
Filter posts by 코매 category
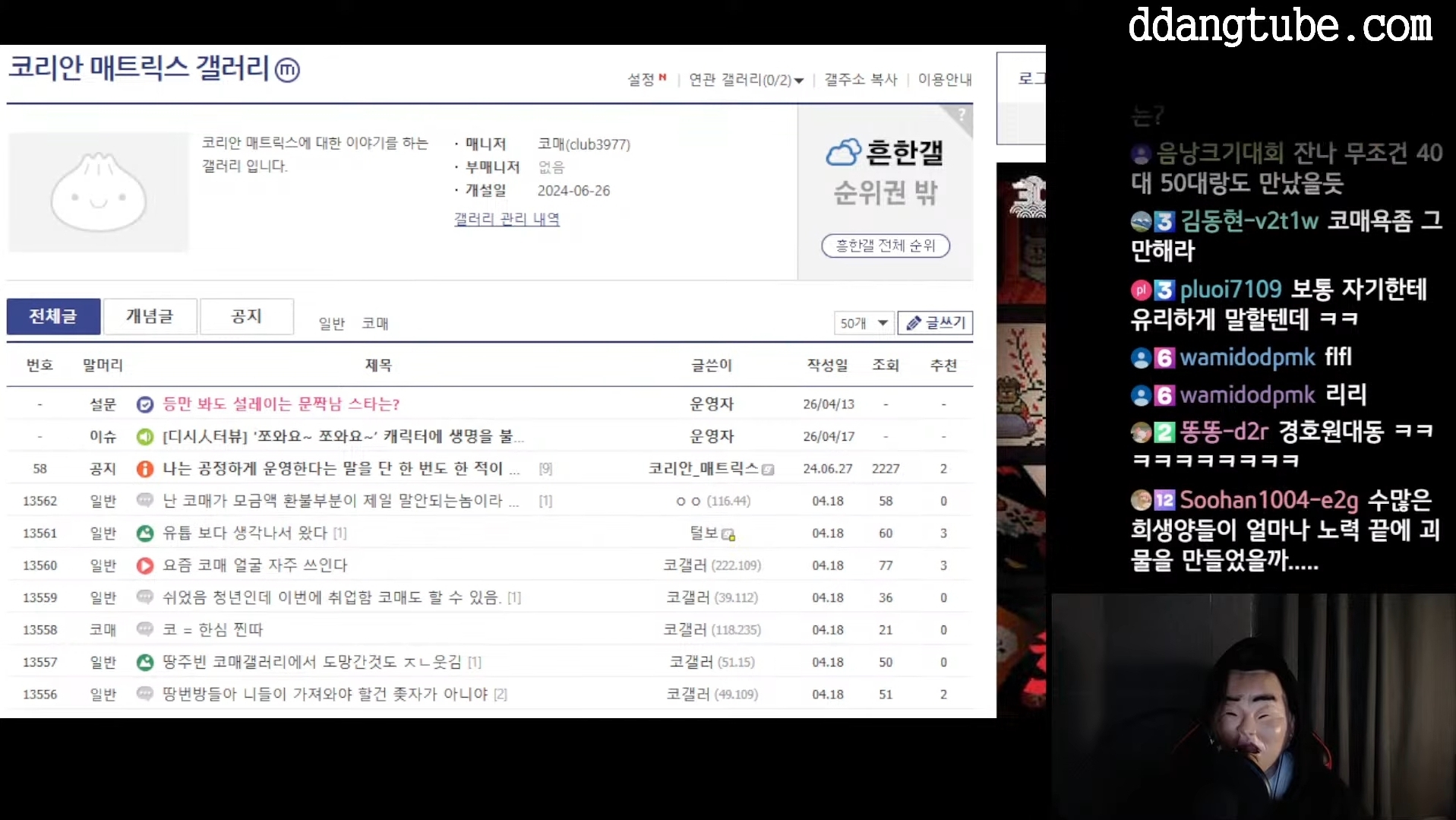click(374, 324)
